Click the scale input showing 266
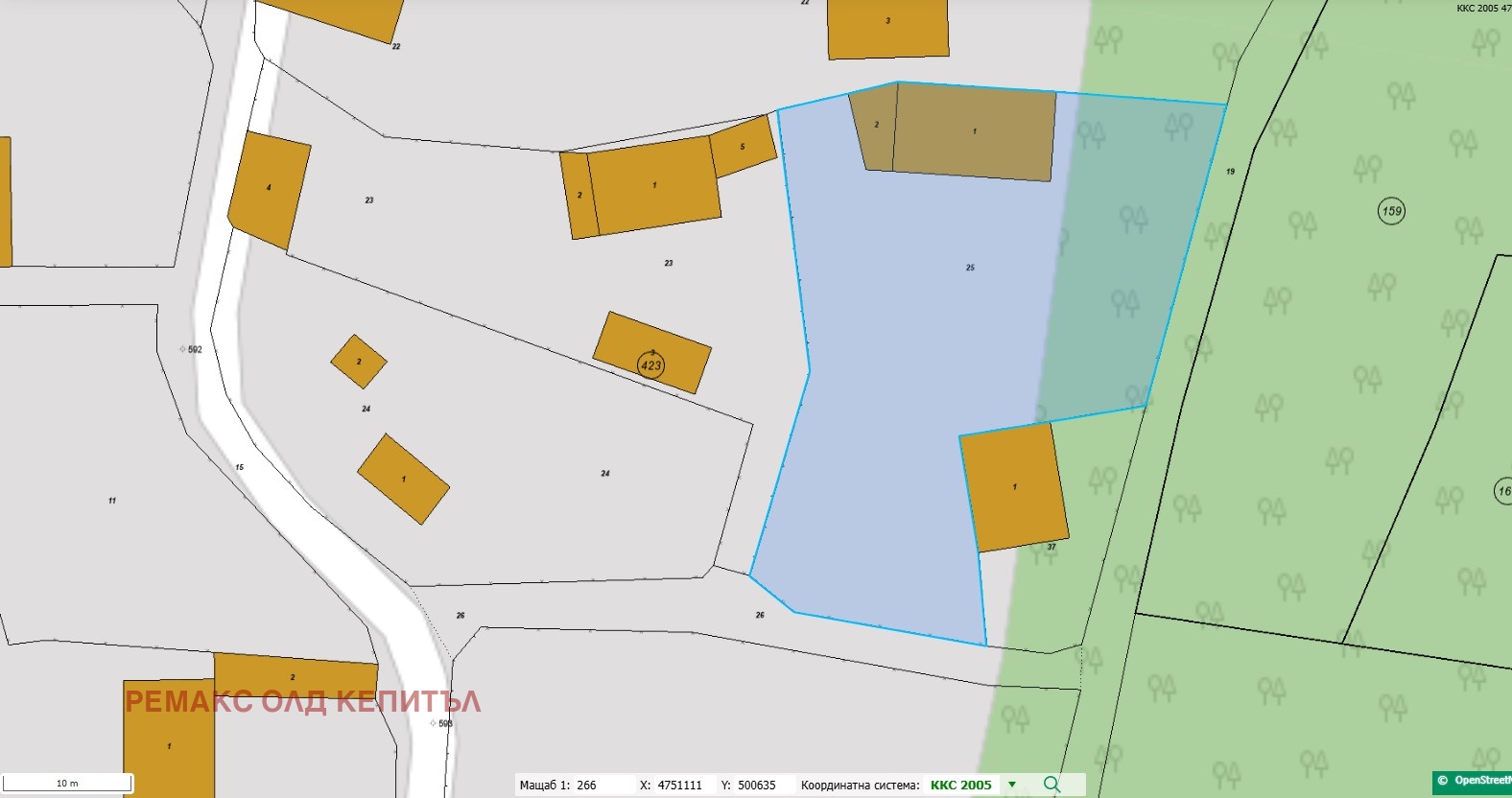 tap(602, 785)
